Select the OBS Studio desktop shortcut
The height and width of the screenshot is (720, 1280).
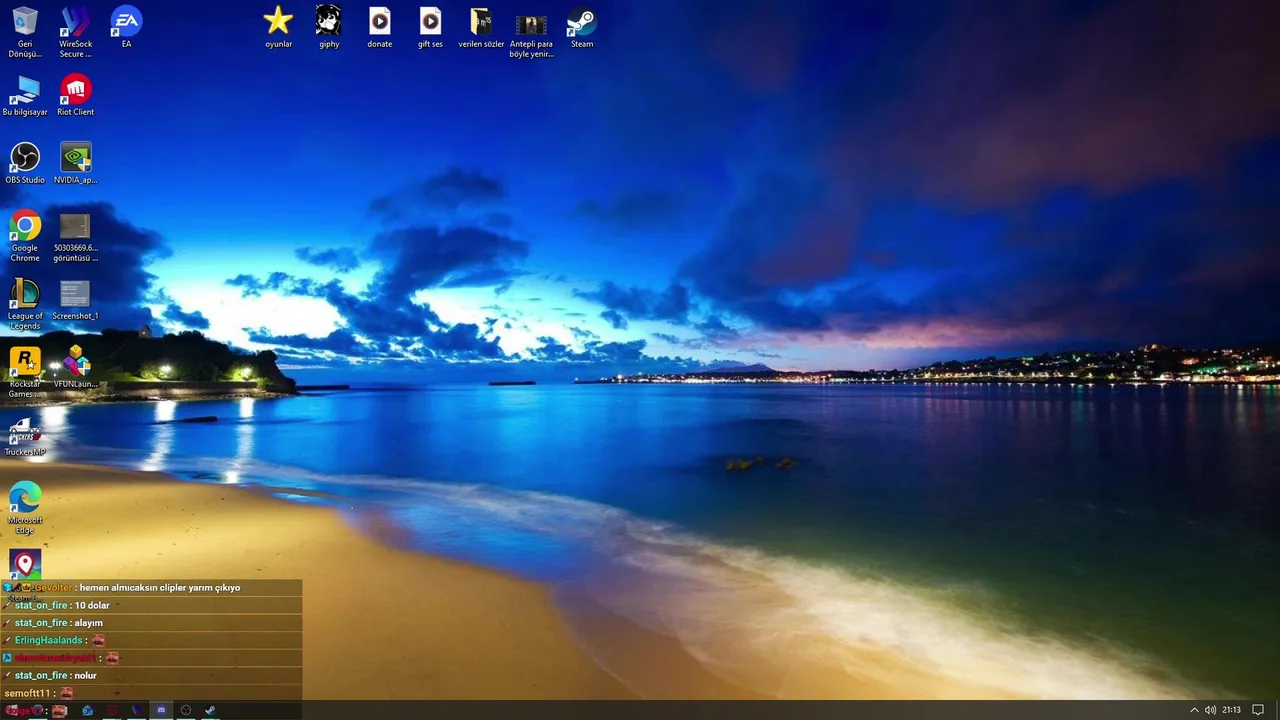[25, 164]
